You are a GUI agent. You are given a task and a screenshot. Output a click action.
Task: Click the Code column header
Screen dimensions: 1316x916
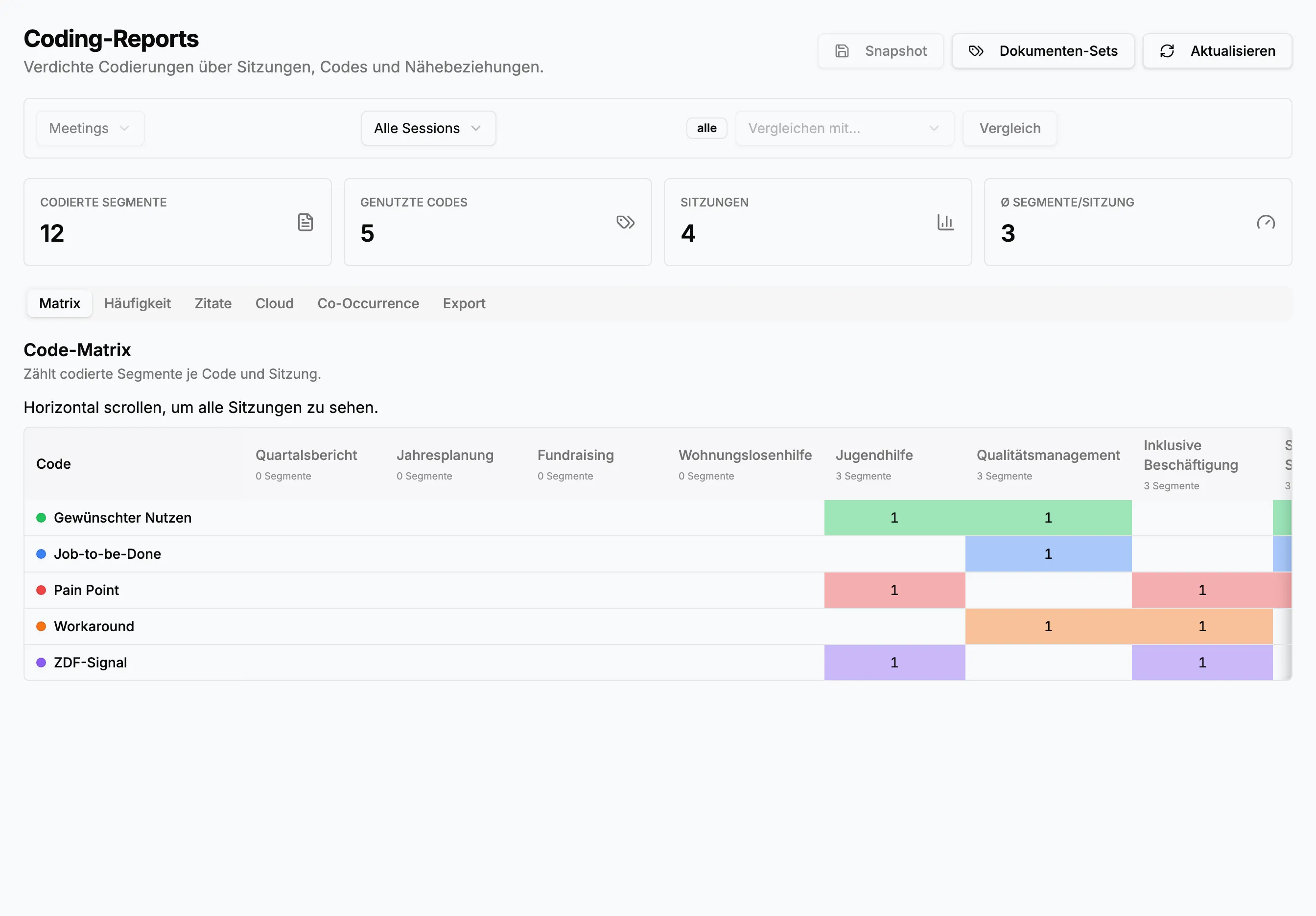pos(134,464)
